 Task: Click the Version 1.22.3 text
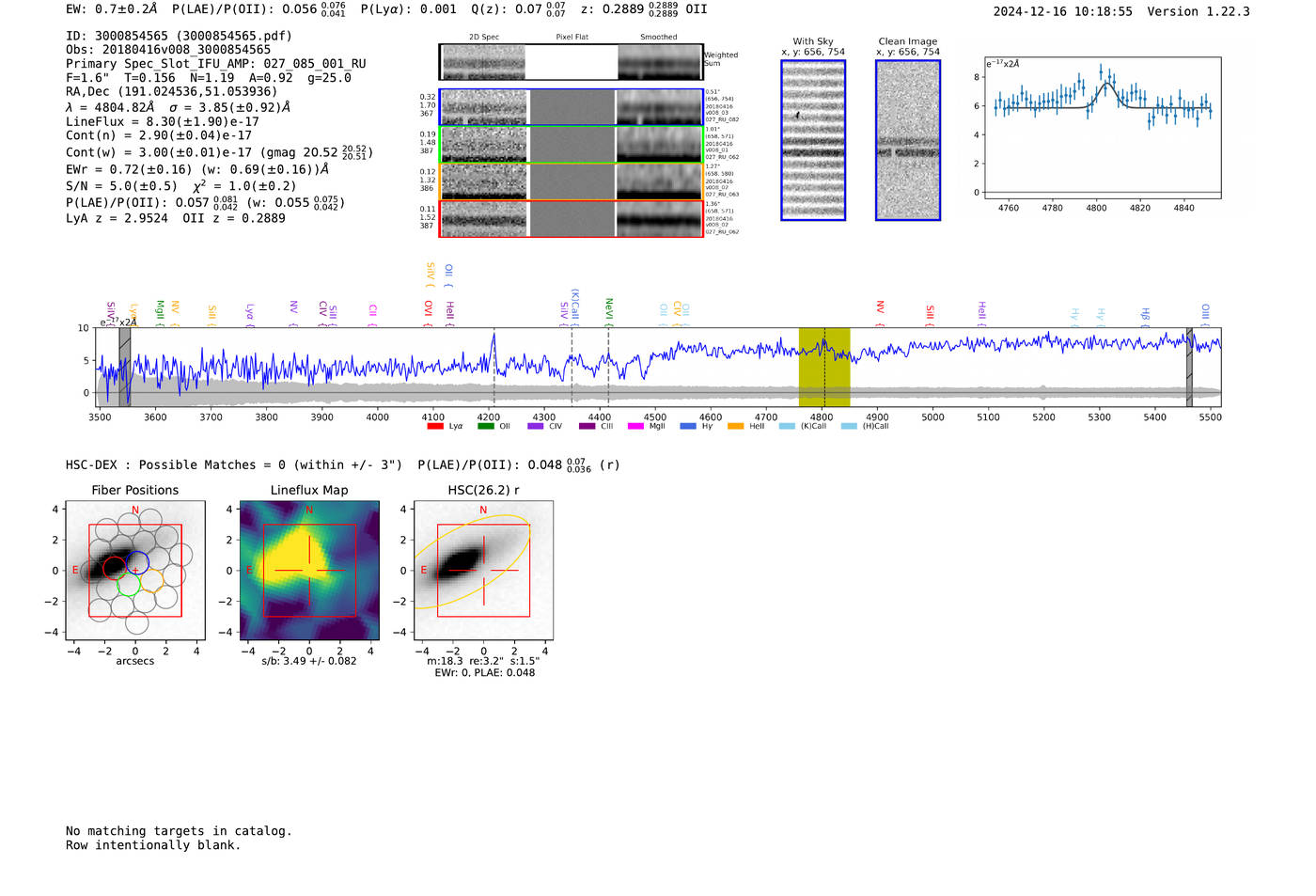[x=1198, y=11]
